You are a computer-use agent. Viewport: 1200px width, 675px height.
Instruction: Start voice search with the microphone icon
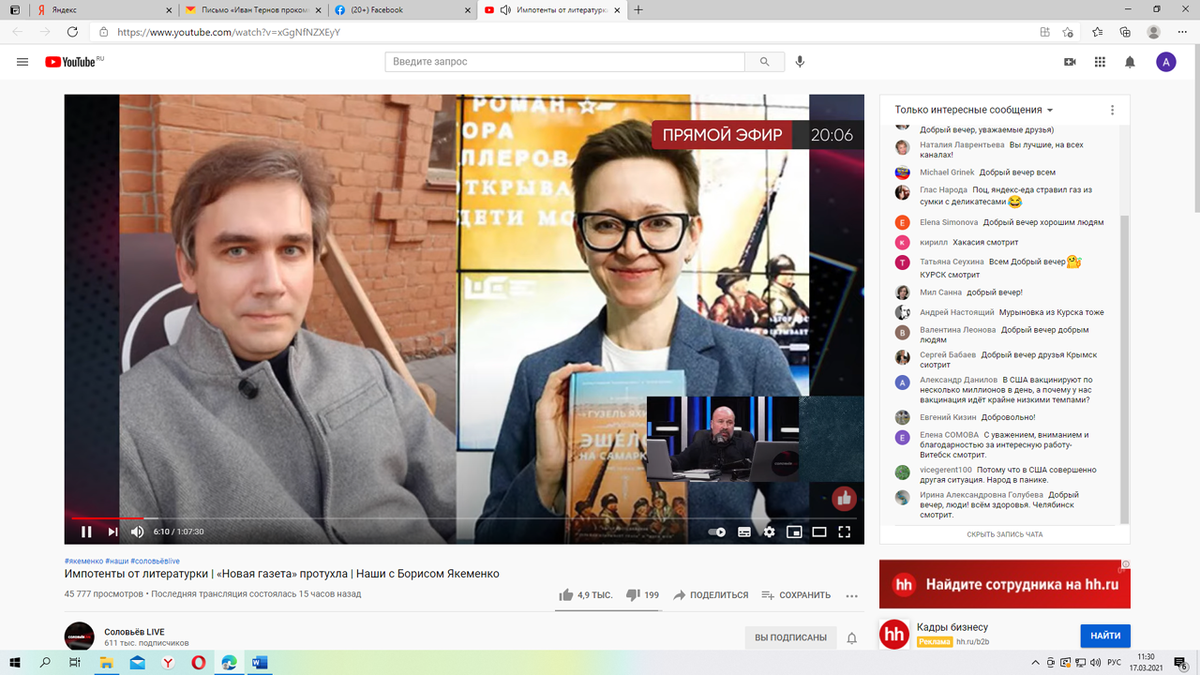[799, 61]
